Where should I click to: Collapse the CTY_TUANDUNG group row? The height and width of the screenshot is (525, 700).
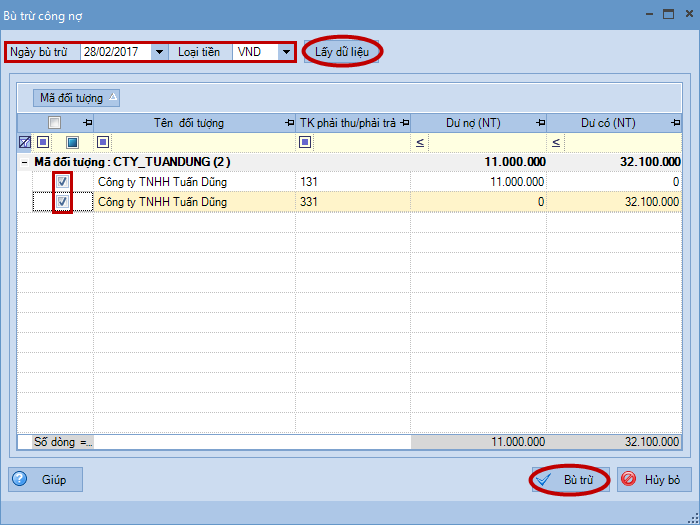(x=24, y=162)
